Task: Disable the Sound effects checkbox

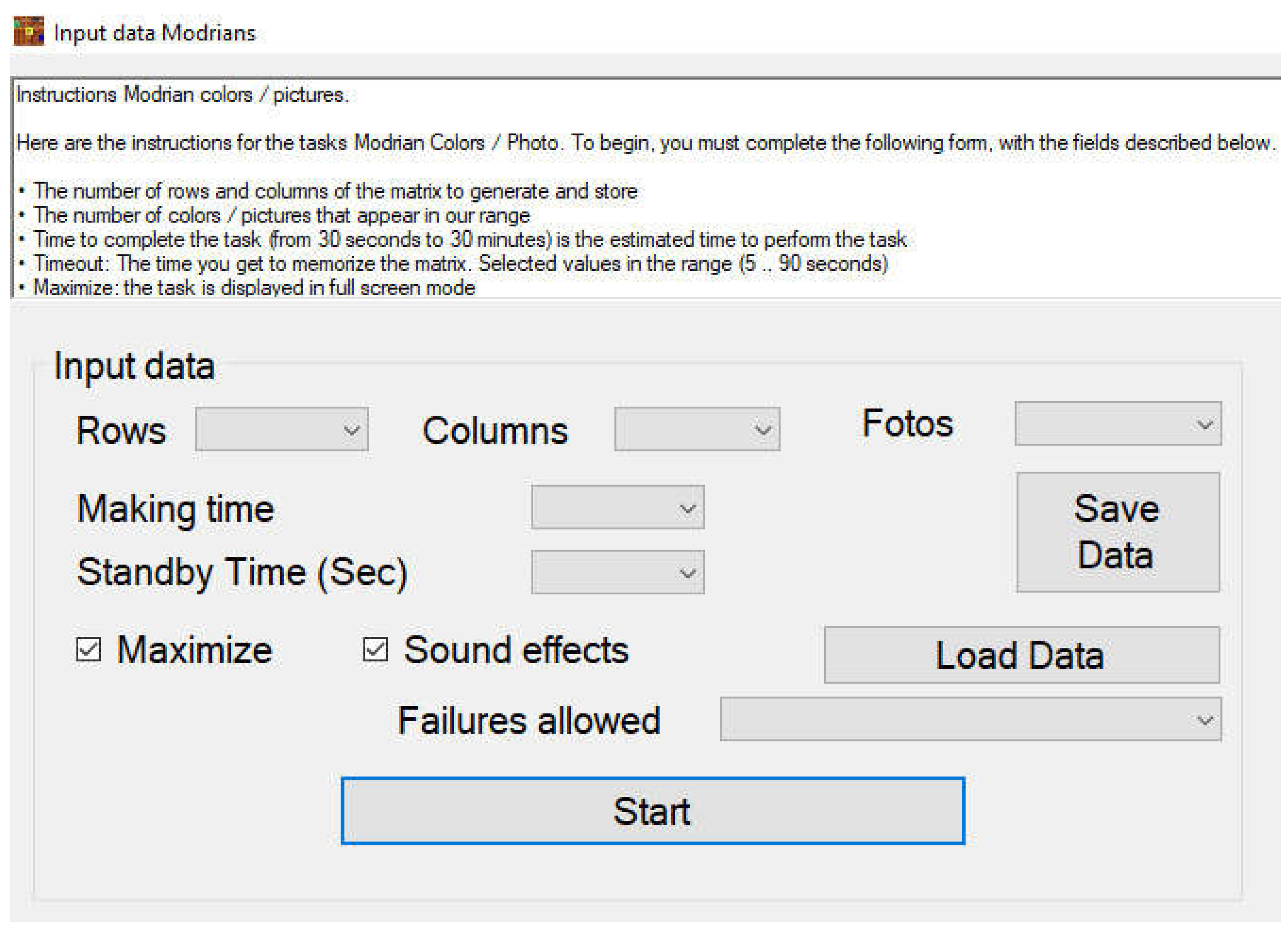Action: tap(375, 649)
